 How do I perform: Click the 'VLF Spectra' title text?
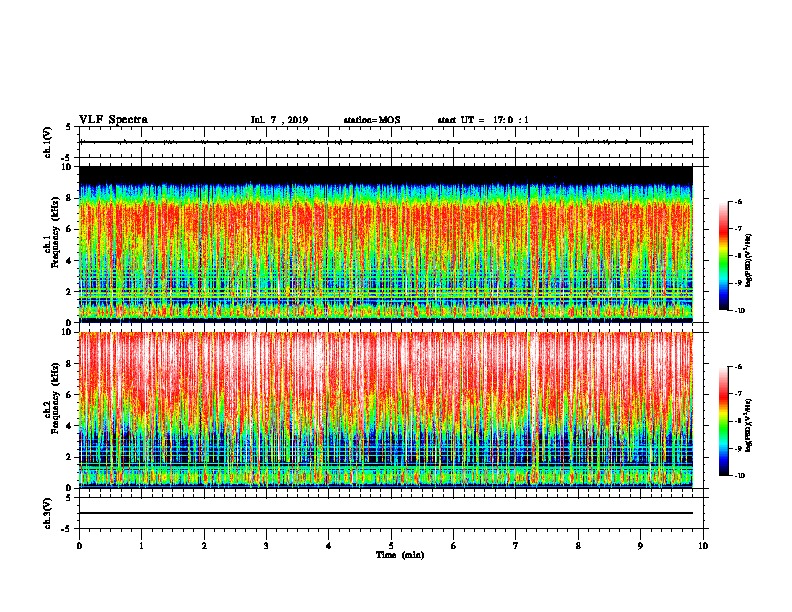click(x=113, y=120)
